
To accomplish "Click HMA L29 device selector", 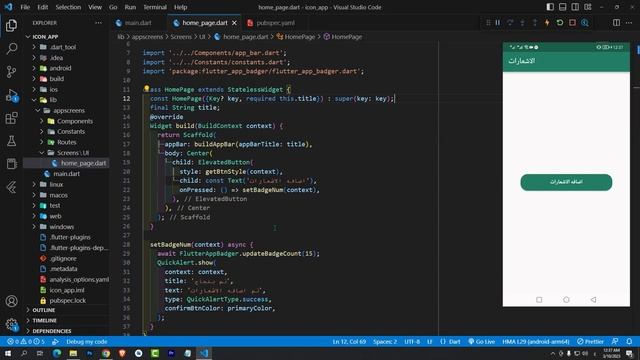I will (x=536, y=341).
